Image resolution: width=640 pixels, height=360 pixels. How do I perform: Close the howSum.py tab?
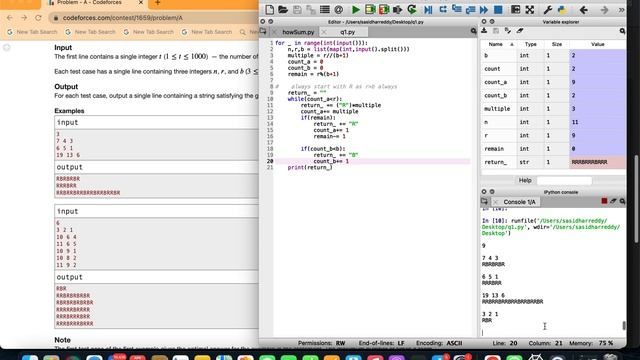(275, 32)
